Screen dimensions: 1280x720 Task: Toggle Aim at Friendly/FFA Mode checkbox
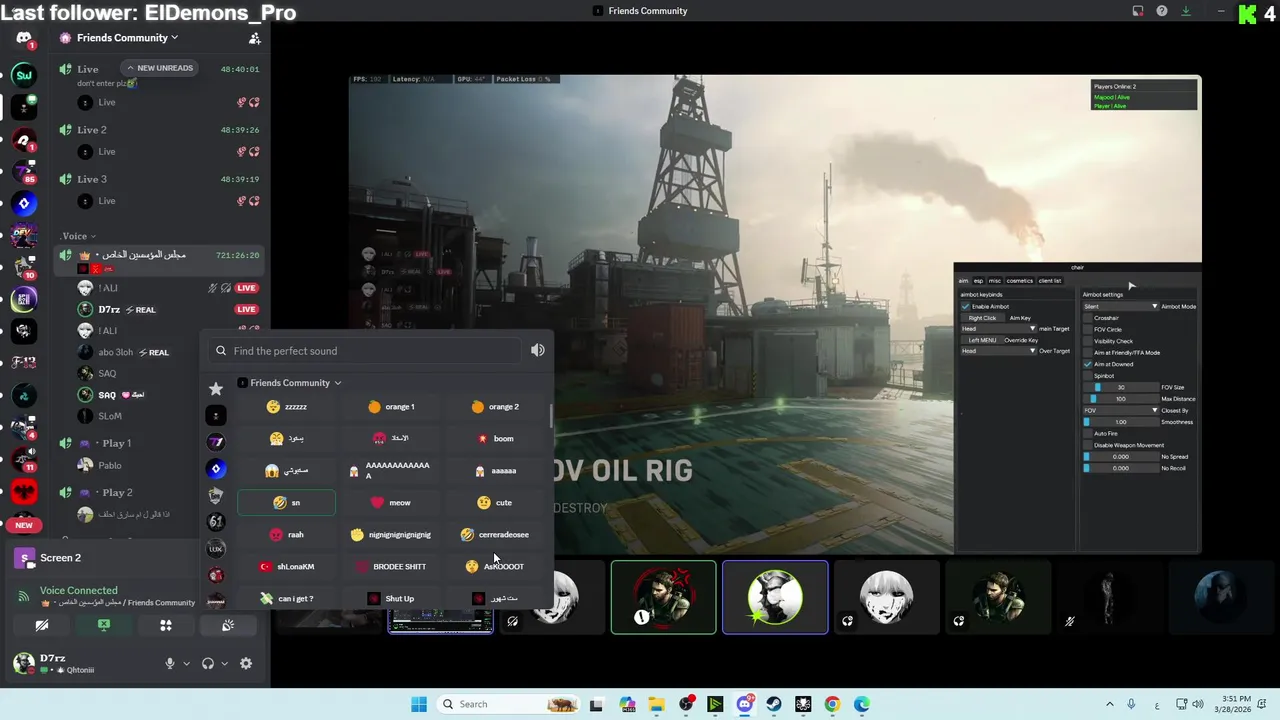pyautogui.click(x=1087, y=352)
